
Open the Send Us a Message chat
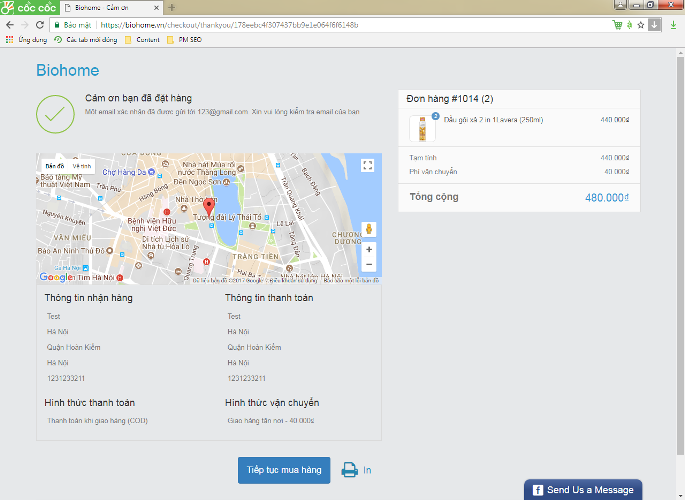pyautogui.click(x=583, y=490)
